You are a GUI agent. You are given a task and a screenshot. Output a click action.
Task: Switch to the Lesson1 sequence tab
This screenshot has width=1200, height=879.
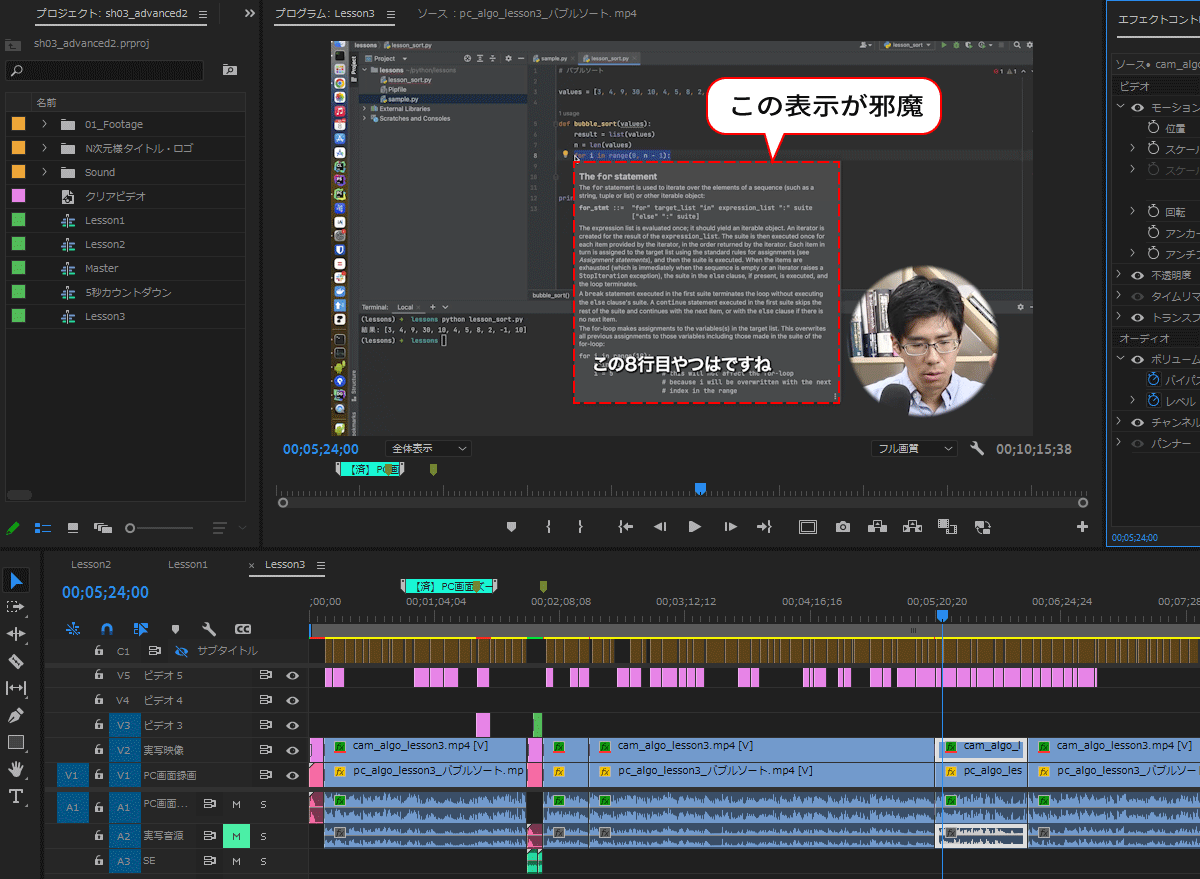click(x=187, y=565)
